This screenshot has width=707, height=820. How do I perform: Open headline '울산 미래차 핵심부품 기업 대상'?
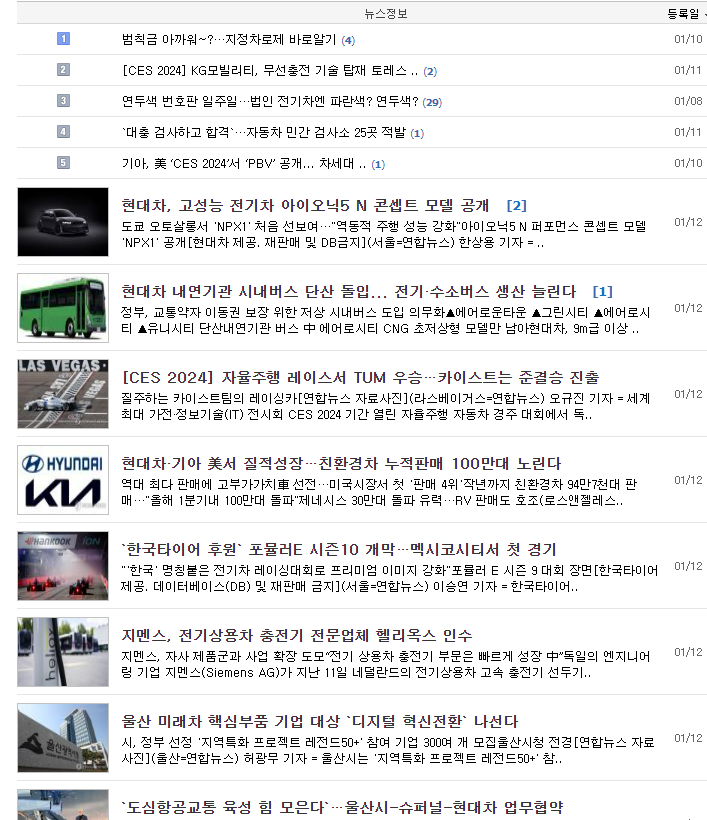click(x=320, y=722)
